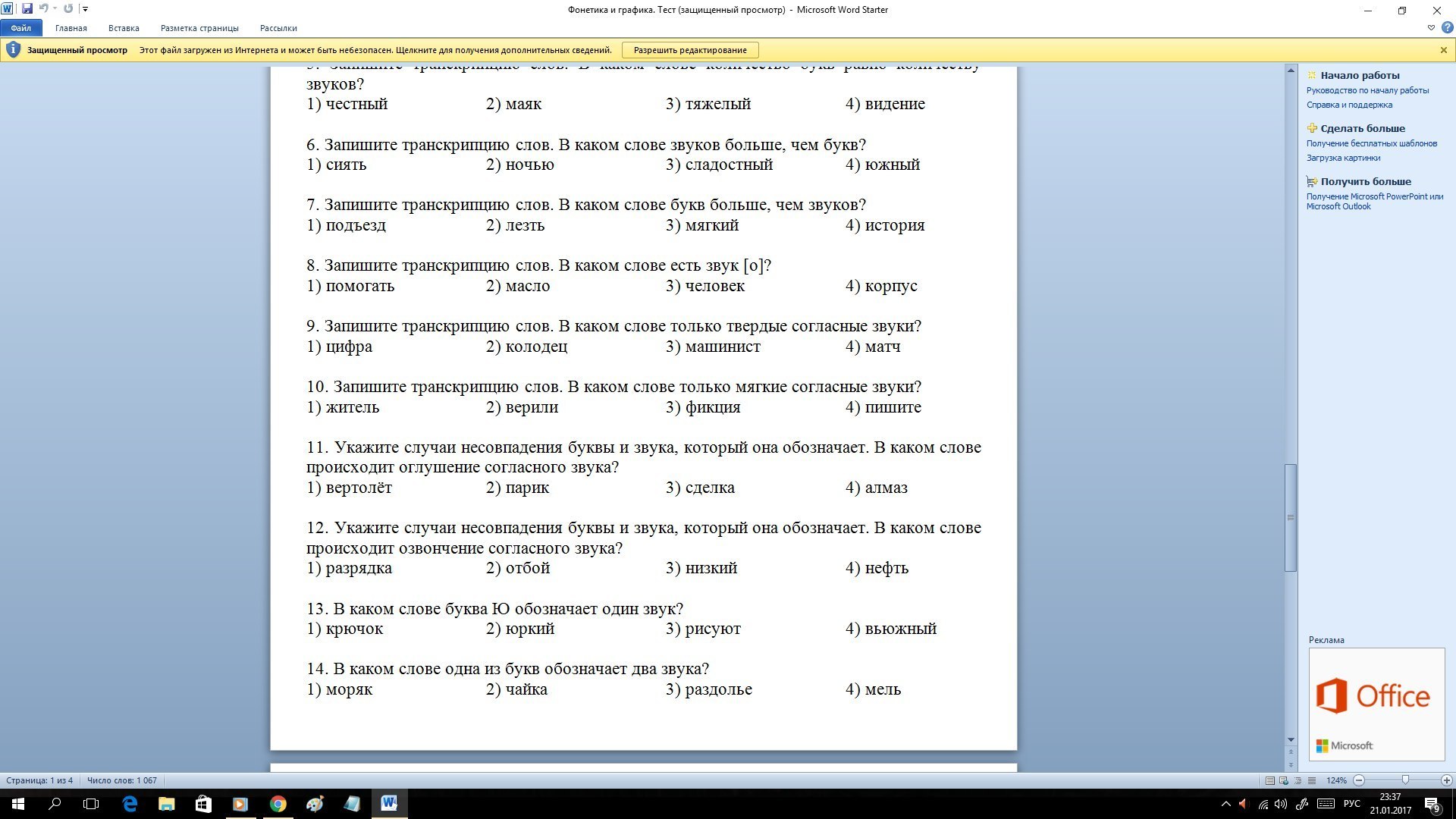Open the Главная ribbon tab

[72, 28]
